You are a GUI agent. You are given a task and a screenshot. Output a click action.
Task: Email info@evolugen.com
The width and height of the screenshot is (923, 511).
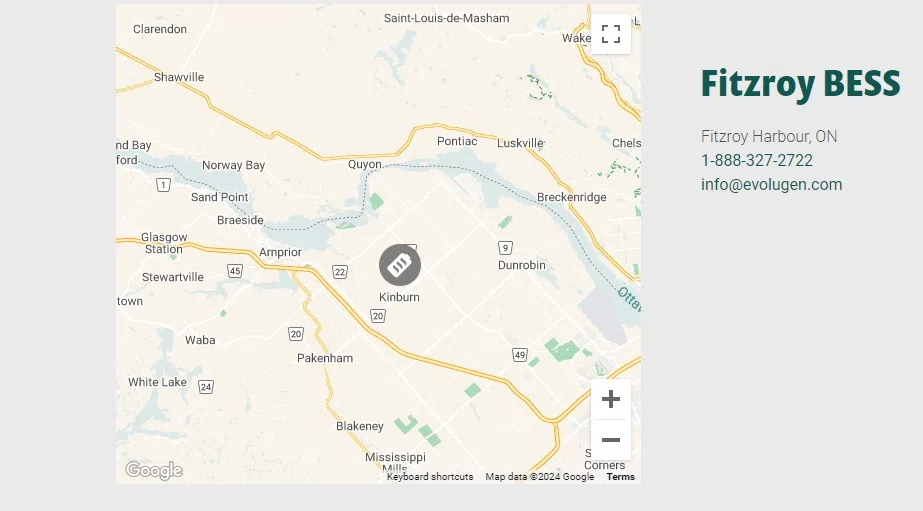click(x=771, y=184)
